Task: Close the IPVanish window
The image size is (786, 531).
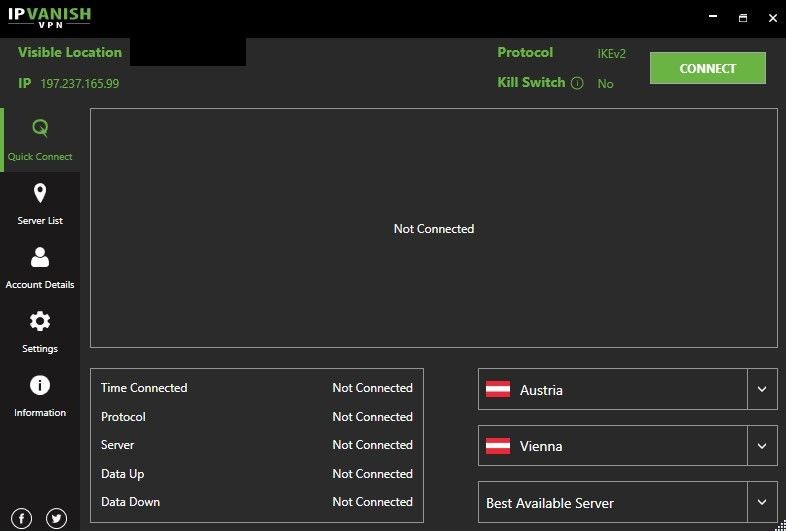Action: tap(772, 18)
